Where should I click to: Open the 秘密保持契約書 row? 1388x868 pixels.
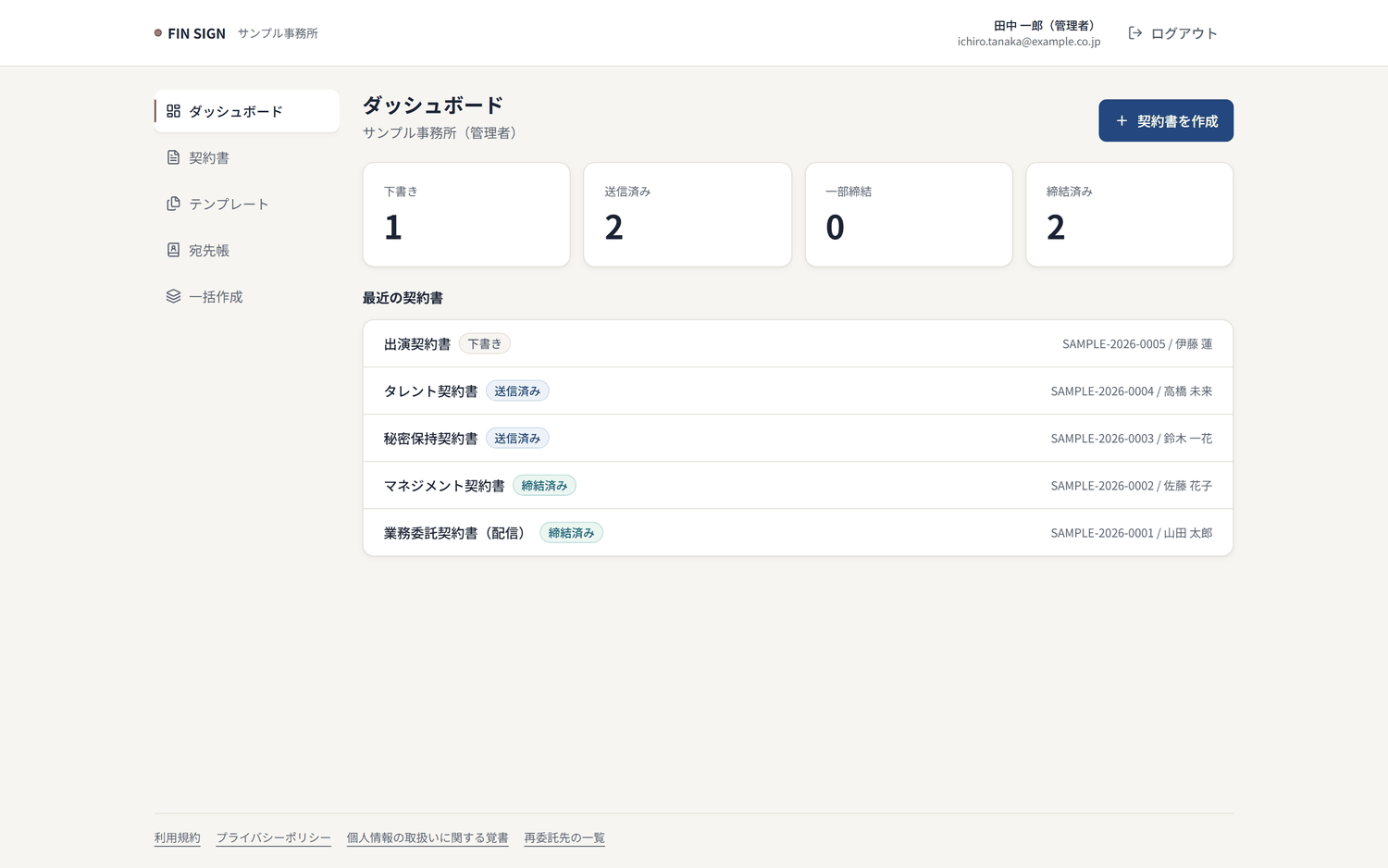click(798, 439)
